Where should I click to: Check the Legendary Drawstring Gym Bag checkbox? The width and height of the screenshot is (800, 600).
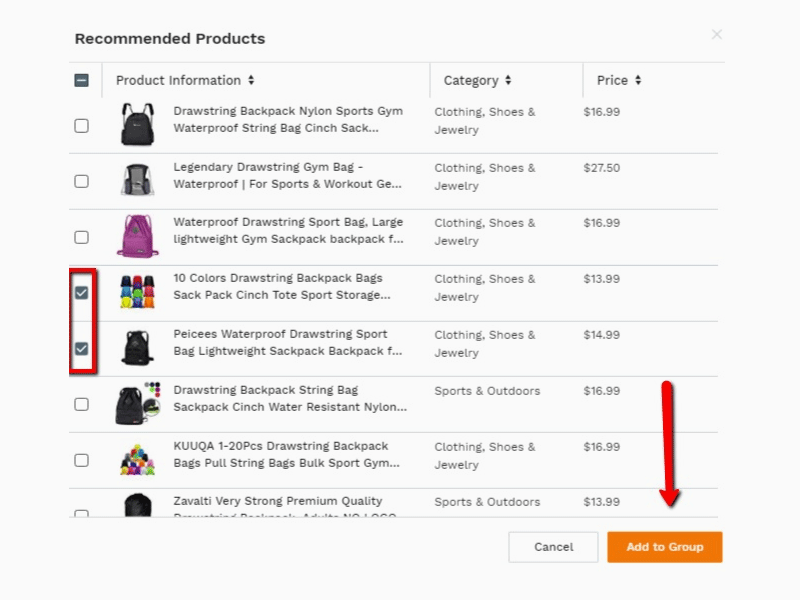pyautogui.click(x=82, y=181)
